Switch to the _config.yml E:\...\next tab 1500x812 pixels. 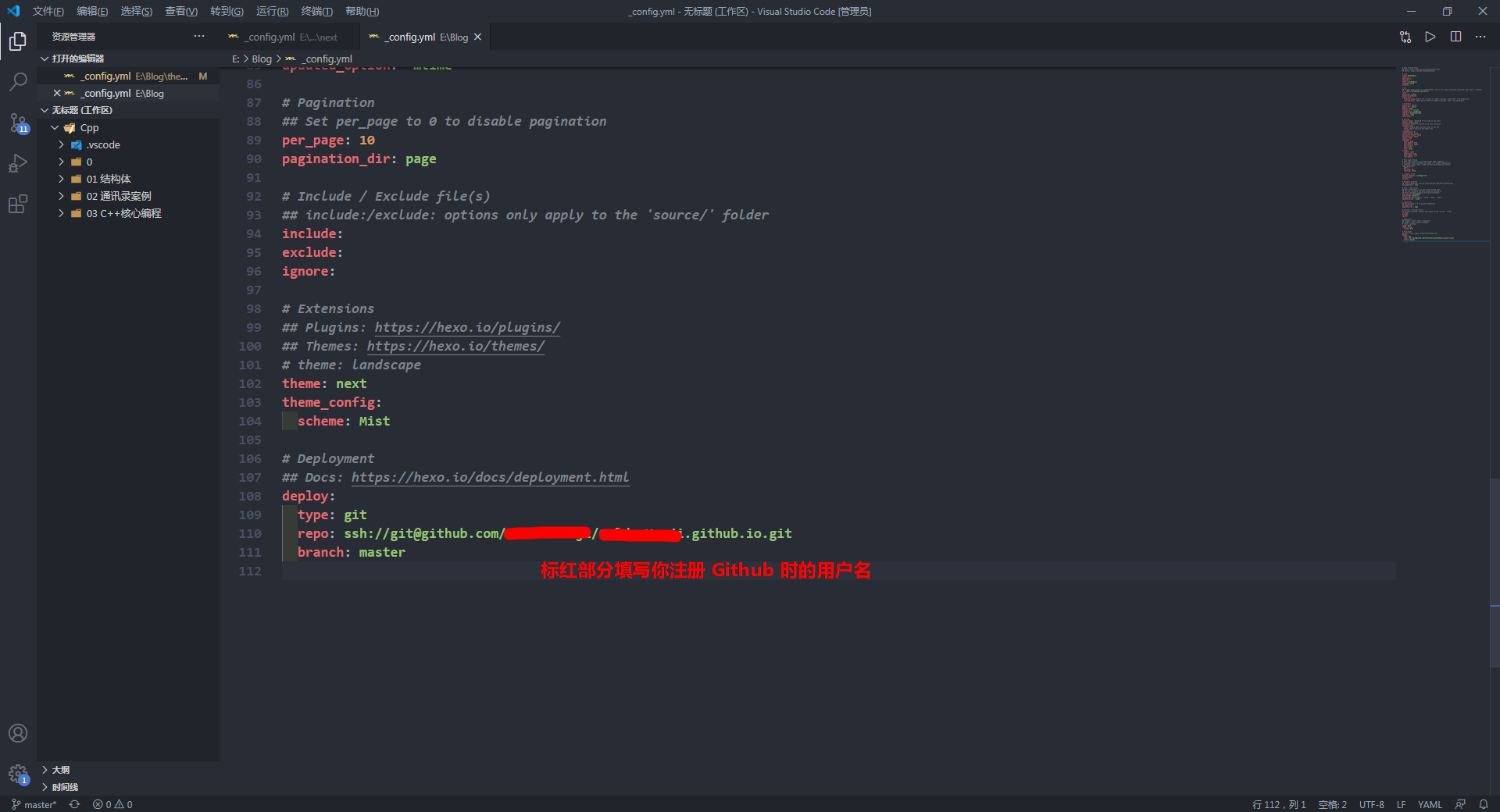(x=291, y=37)
